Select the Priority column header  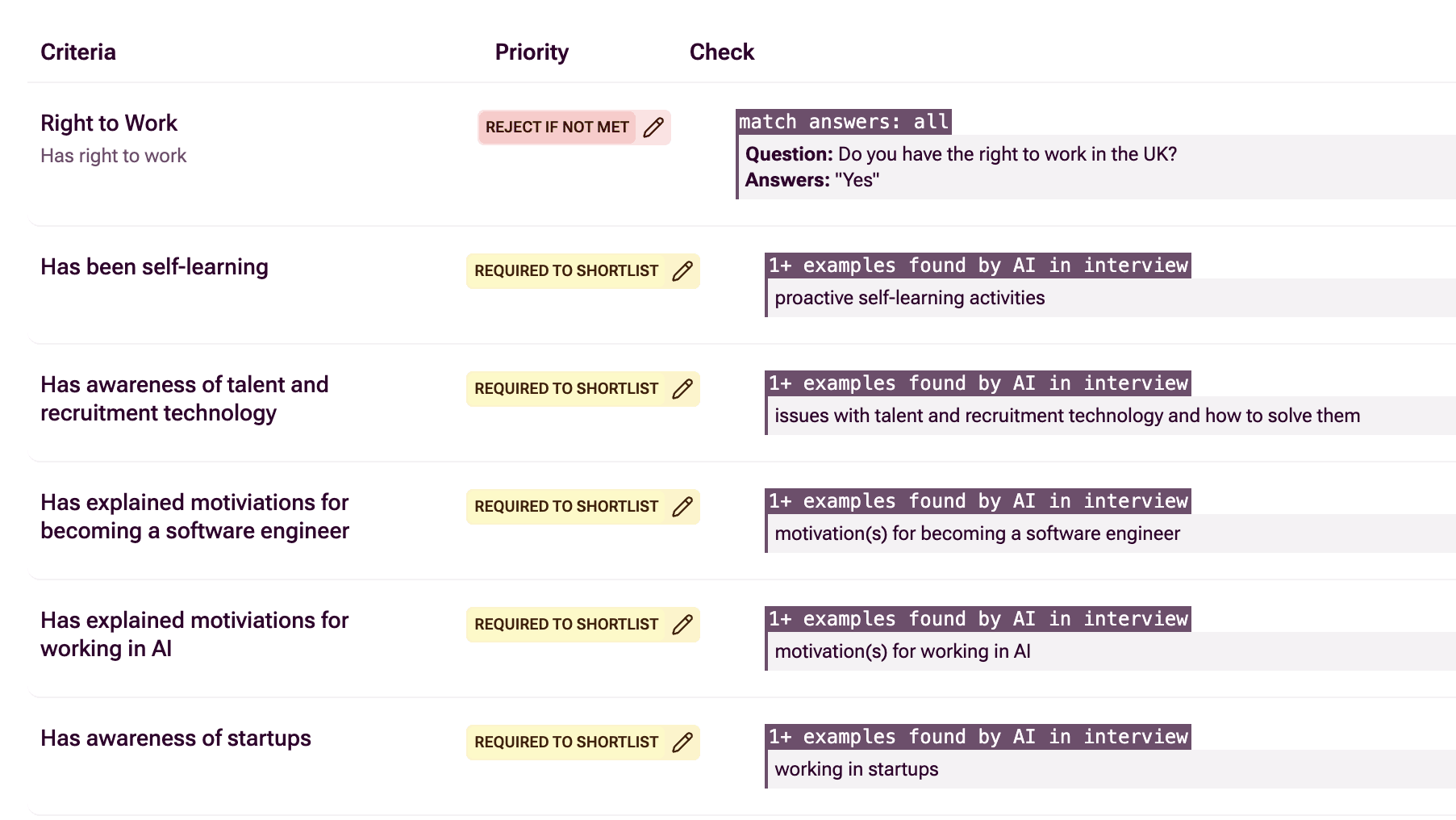click(532, 52)
